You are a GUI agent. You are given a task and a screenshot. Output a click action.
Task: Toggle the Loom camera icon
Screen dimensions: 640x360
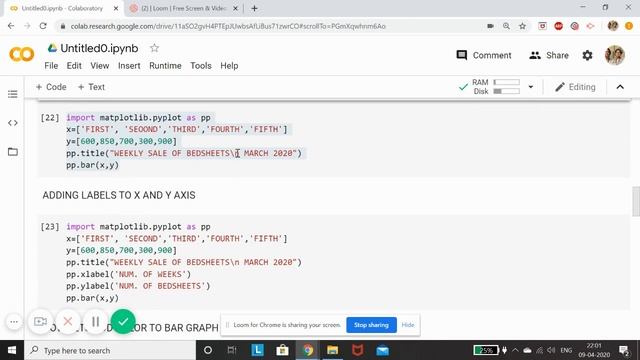point(40,322)
